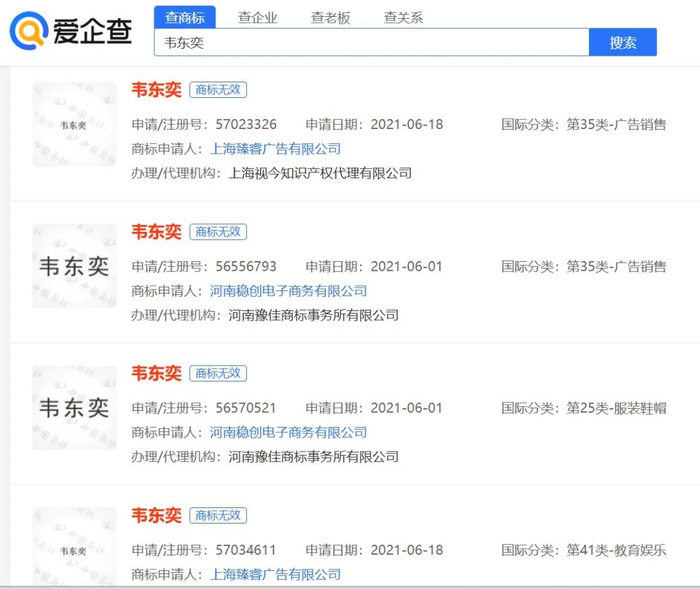Open trademark thumbnail for registration 56570521
This screenshot has width=700, height=589.
[x=74, y=408]
